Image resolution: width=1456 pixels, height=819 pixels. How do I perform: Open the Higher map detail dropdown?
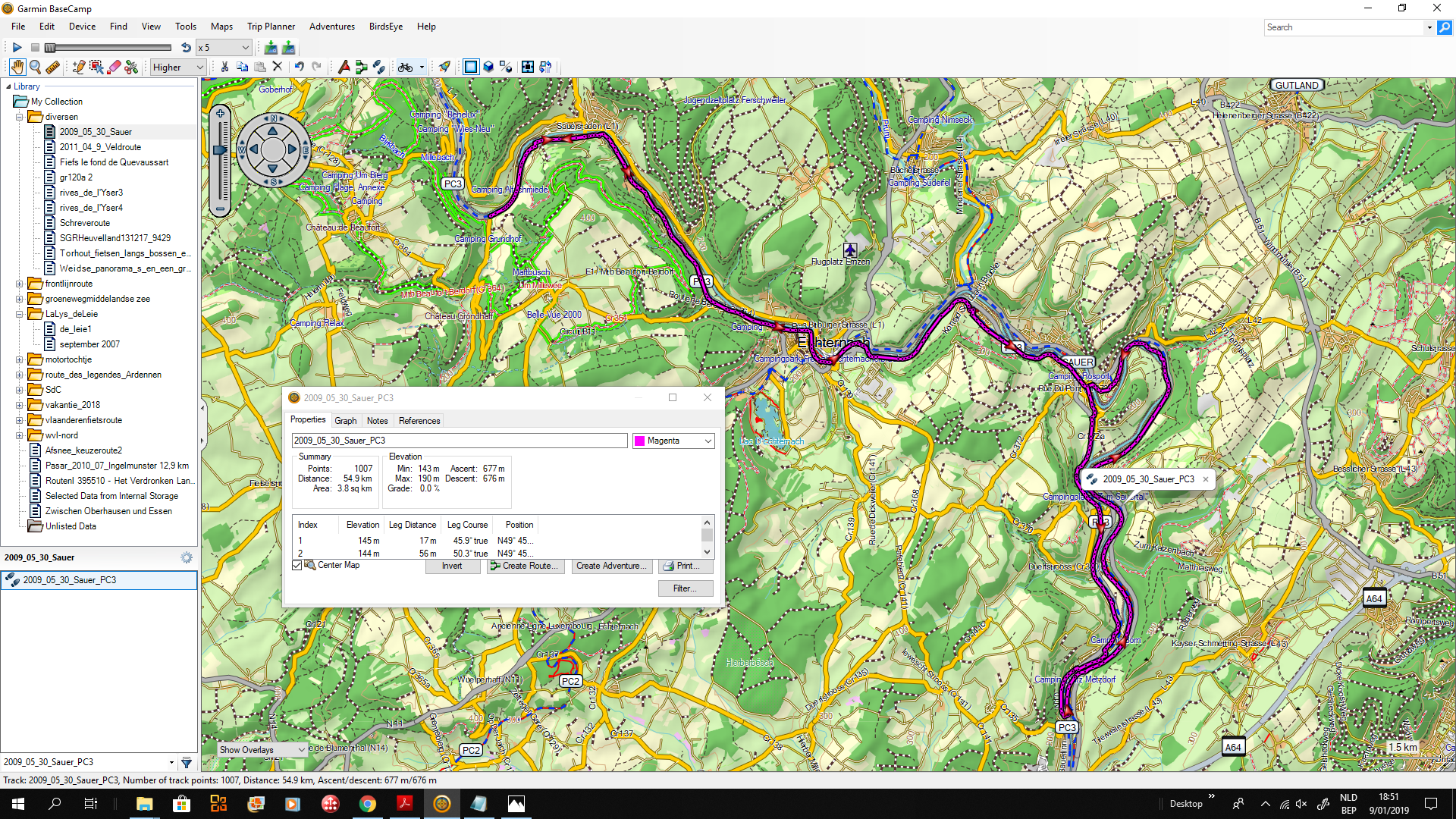coord(178,67)
